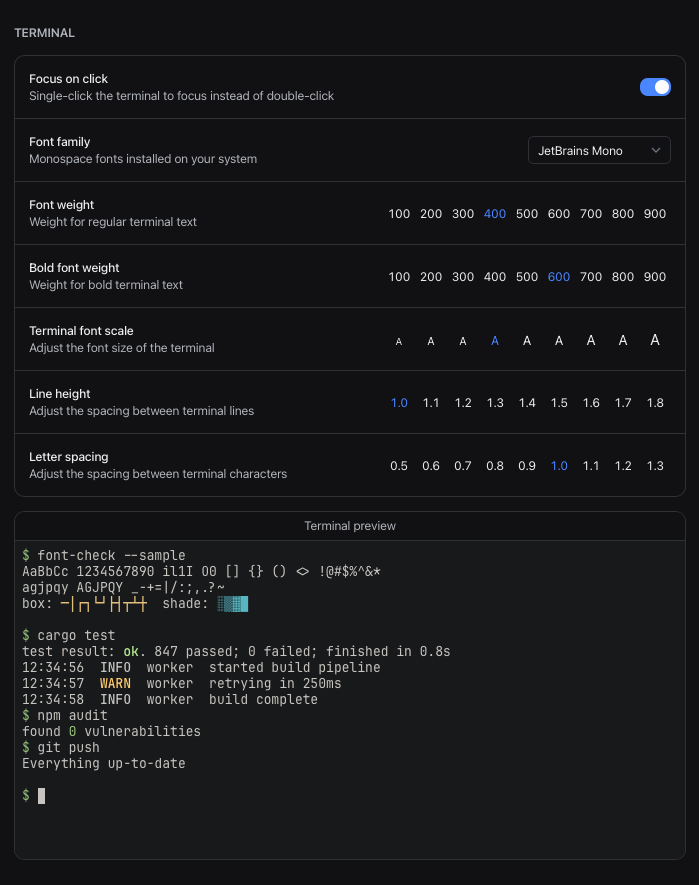
Task: Choose Line height 1.2
Action: click(x=463, y=403)
